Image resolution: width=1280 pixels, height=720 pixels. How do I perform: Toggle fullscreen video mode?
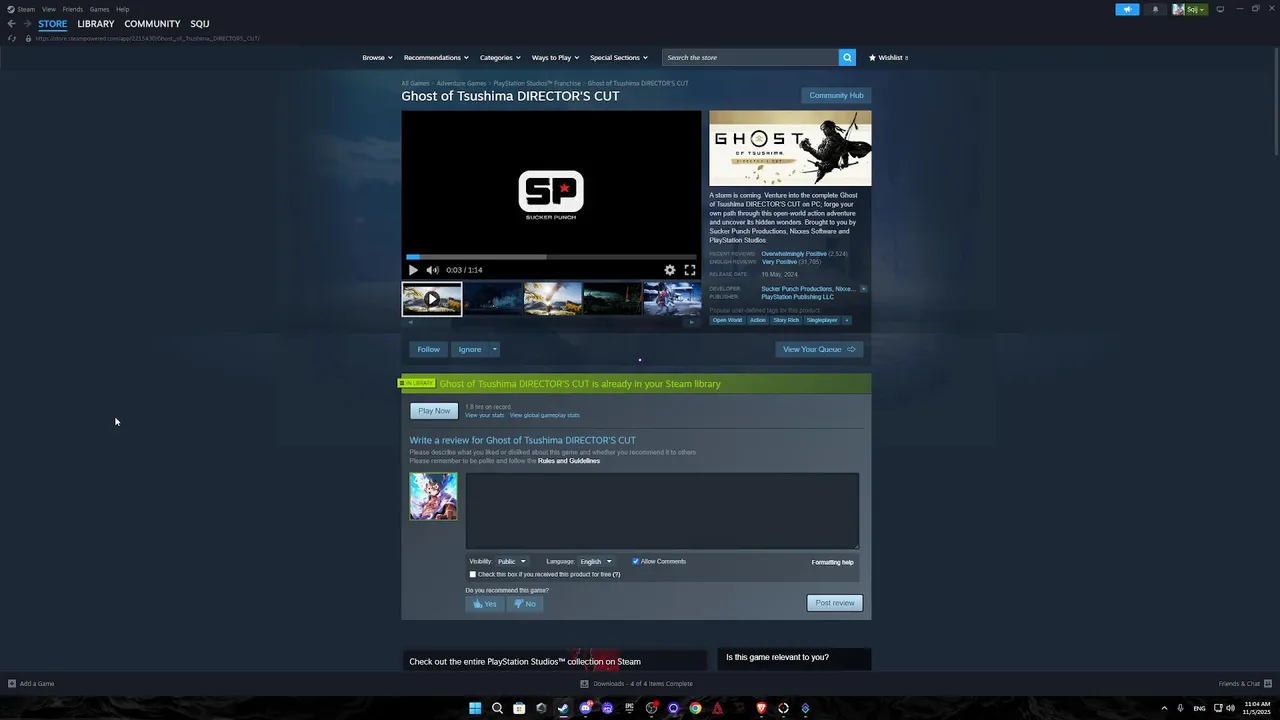(x=690, y=270)
